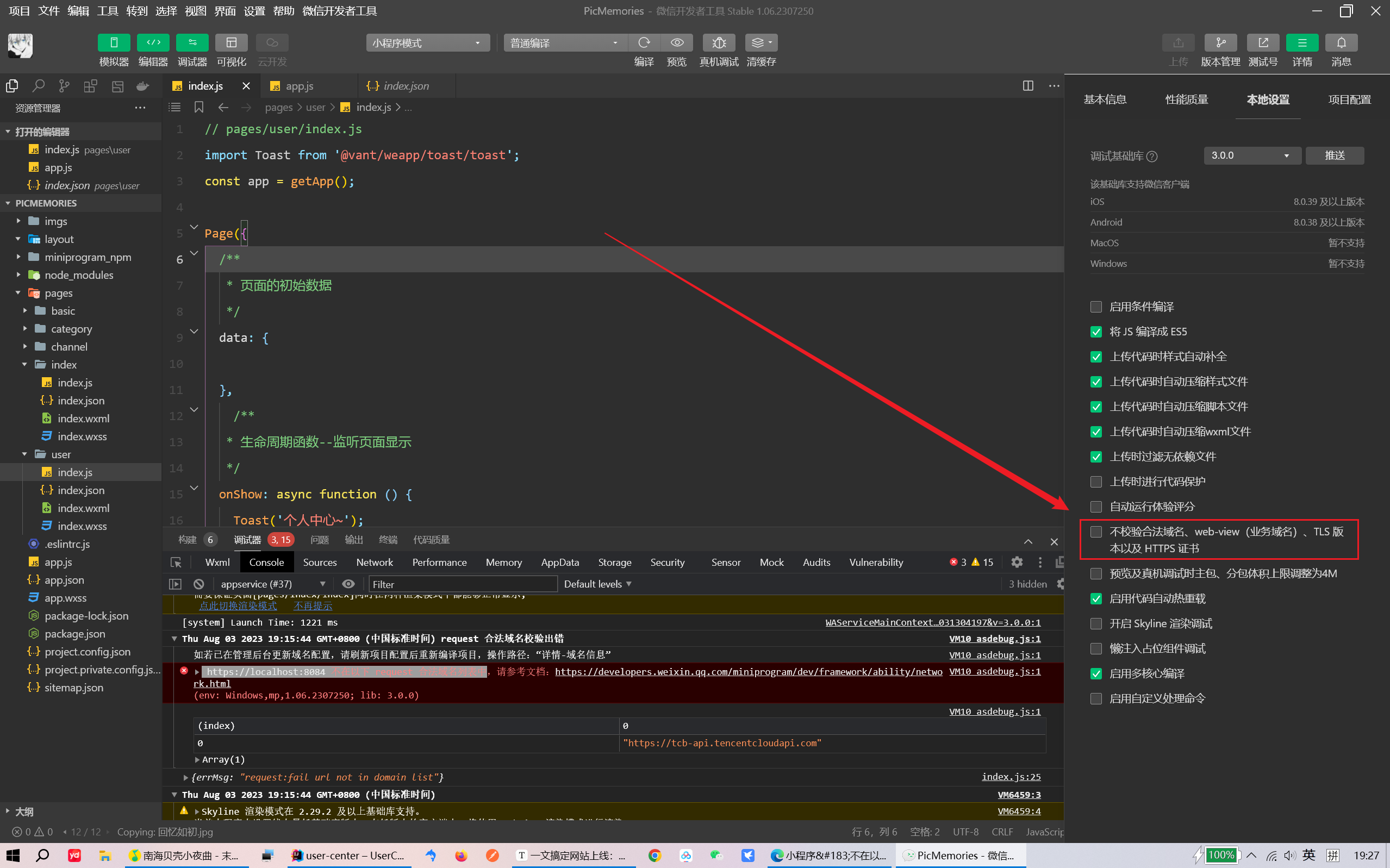Open the 调试基础库 3.0.0 version dropdown
1390x868 pixels.
pyautogui.click(x=1251, y=155)
